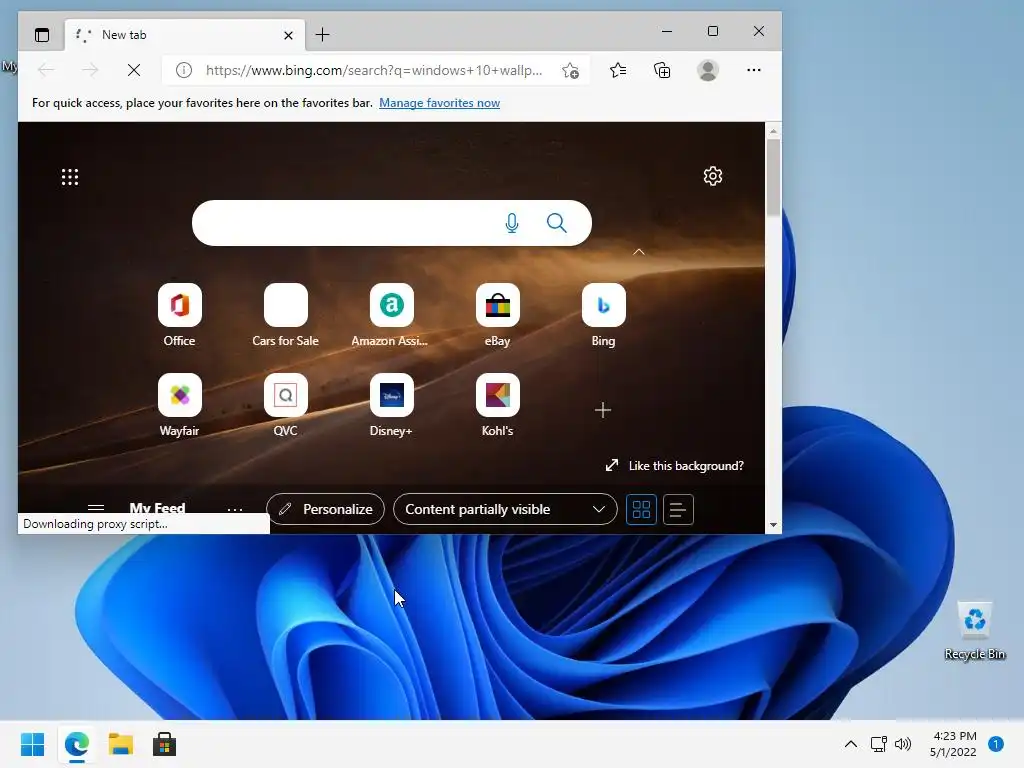Close the New tab tab
Image resolution: width=1024 pixels, height=768 pixels.
[288, 35]
